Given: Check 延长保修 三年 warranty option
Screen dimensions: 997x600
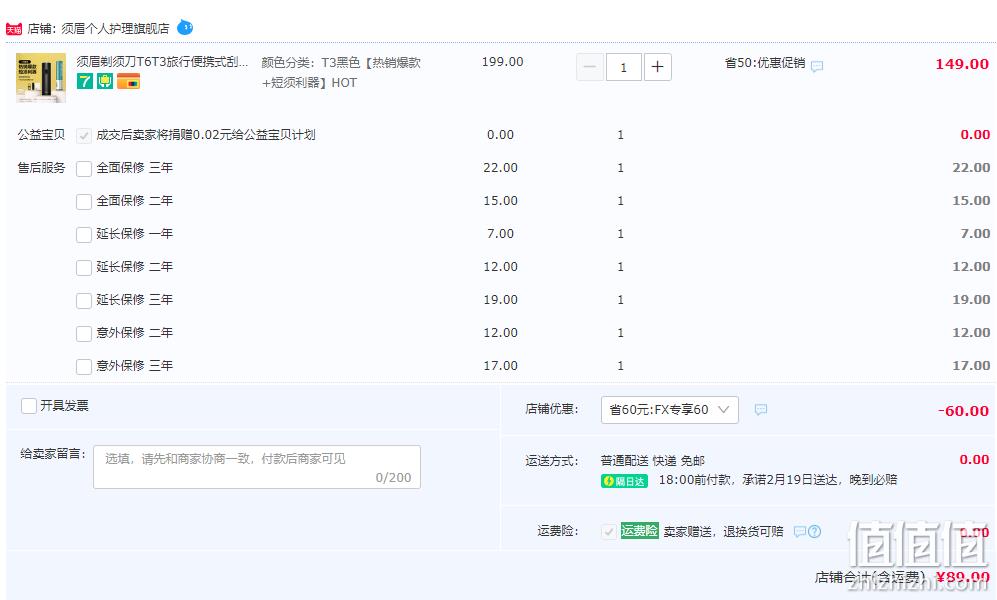Looking at the screenshot, I should tap(84, 301).
